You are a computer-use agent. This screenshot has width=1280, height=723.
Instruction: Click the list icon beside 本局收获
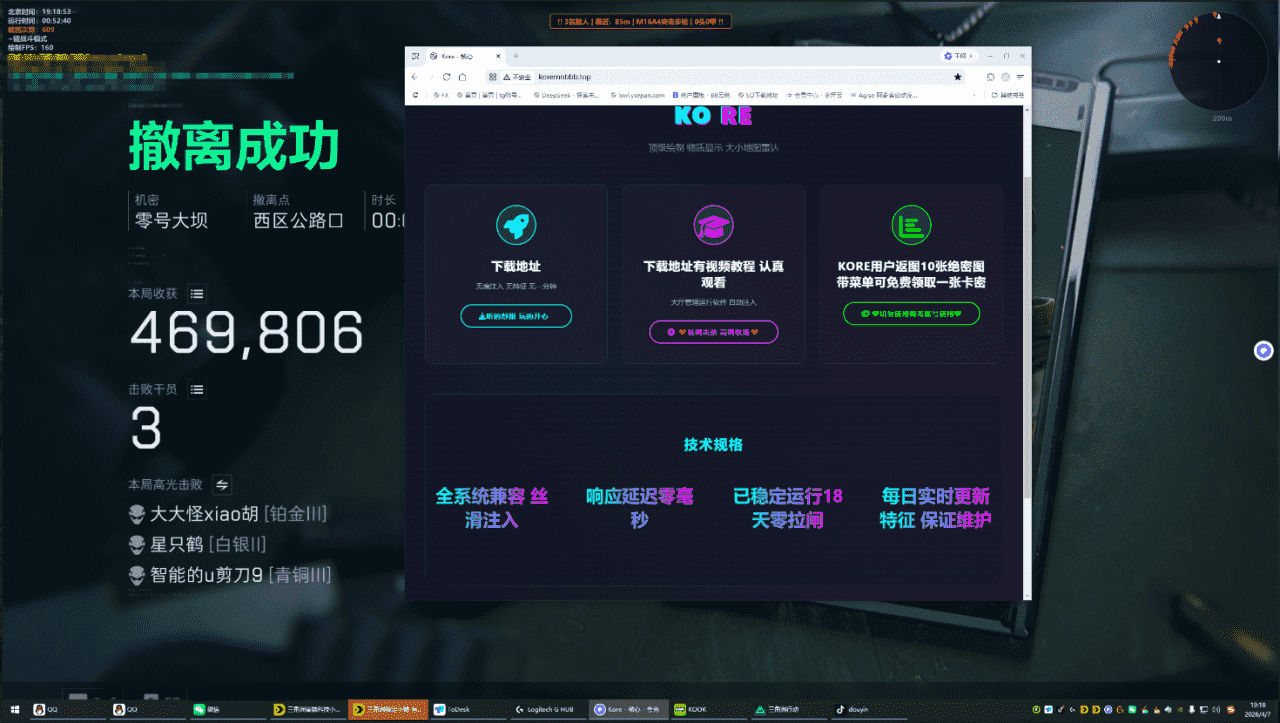click(197, 293)
